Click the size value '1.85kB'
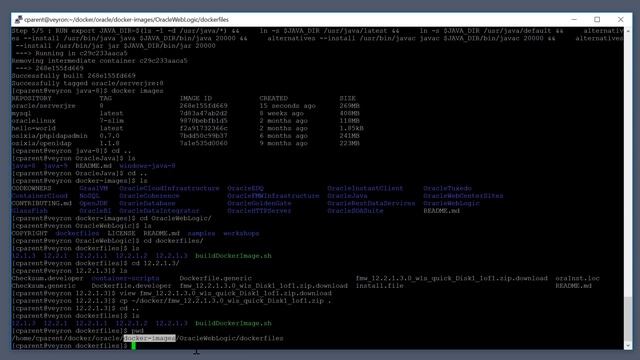Image resolution: width=640 pixels, height=360 pixels. click(x=351, y=128)
